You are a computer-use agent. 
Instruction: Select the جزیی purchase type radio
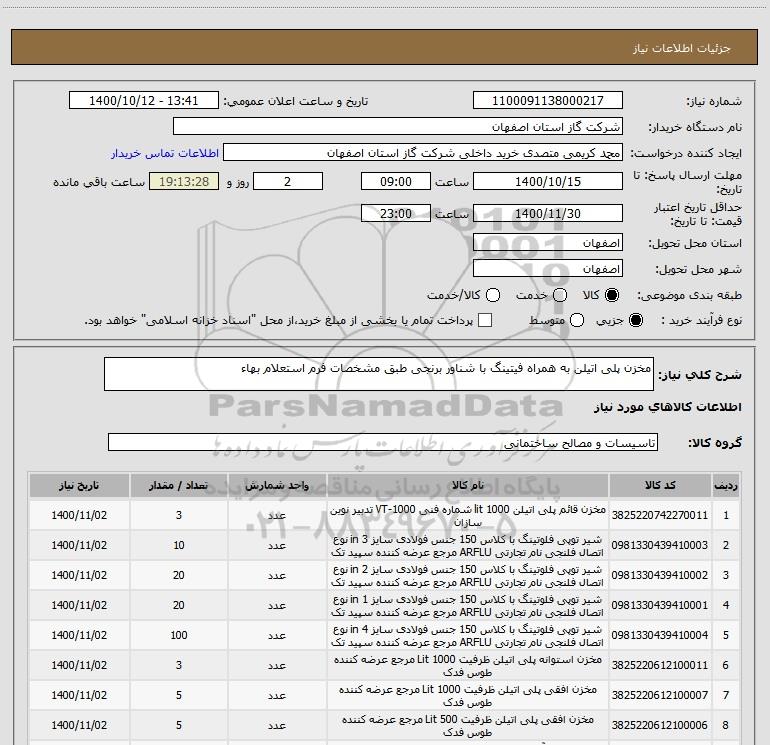[x=635, y=320]
